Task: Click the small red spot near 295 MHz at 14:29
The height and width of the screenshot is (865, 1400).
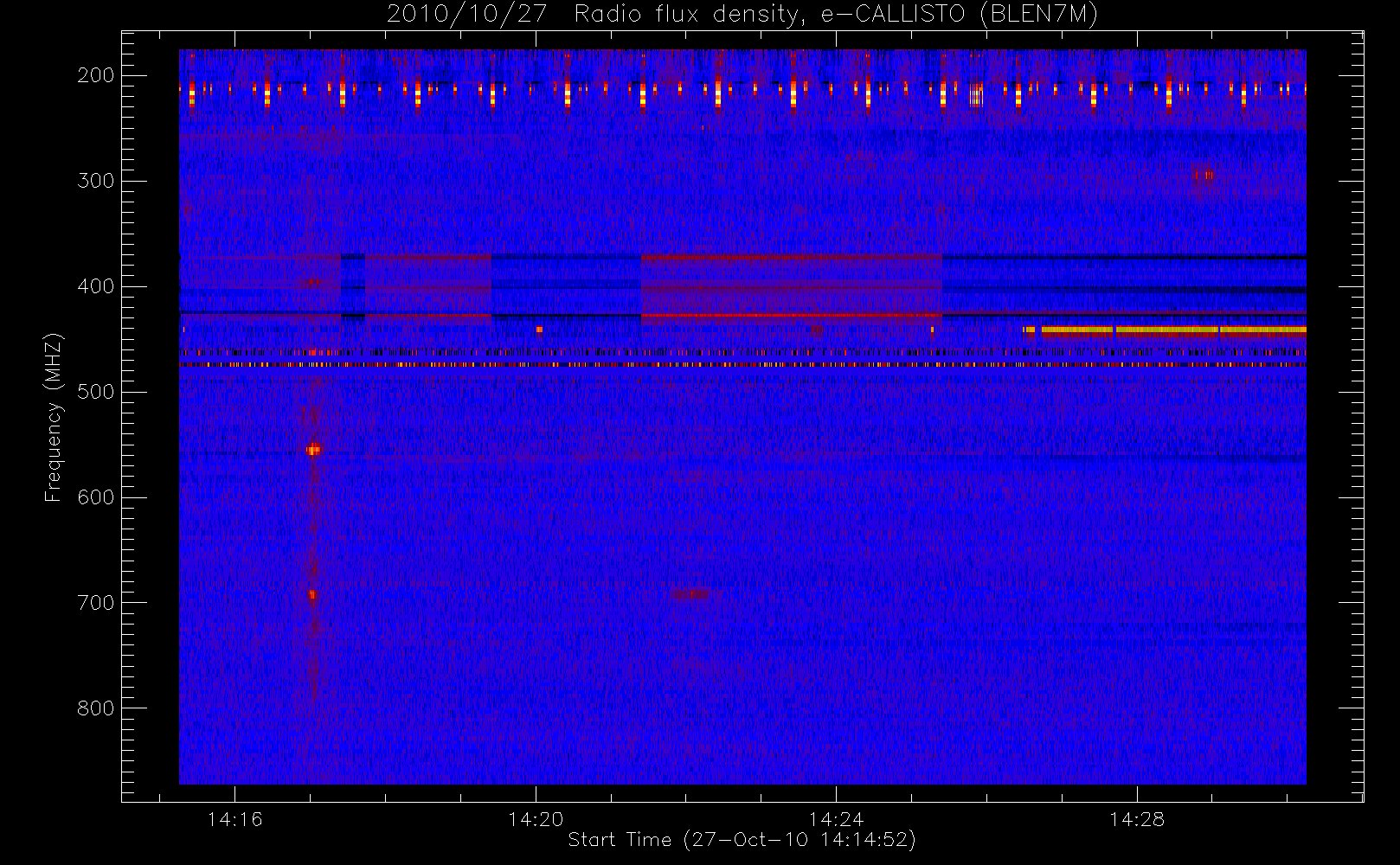Action: (1202, 176)
